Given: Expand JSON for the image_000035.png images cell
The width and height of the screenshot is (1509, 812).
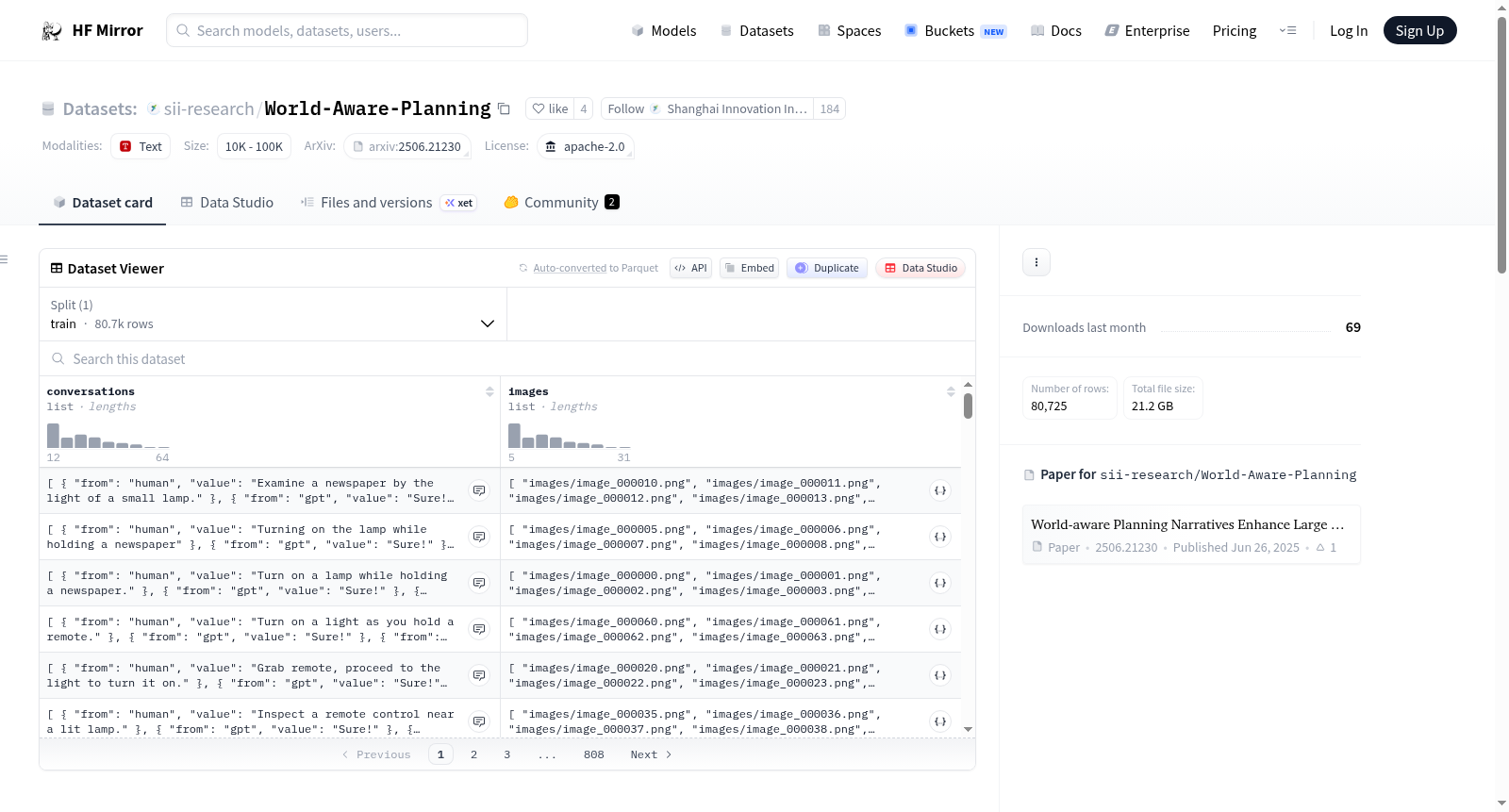Looking at the screenshot, I should coord(940,721).
